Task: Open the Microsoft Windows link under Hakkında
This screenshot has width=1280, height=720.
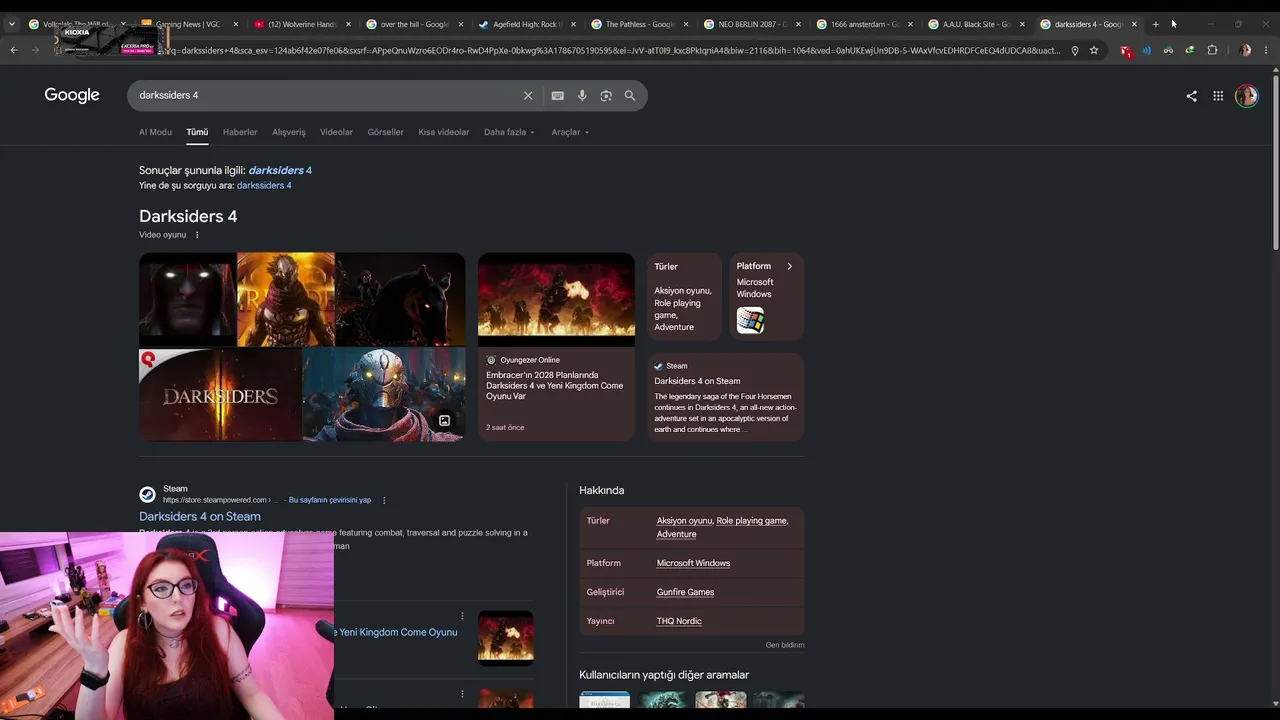Action: click(693, 563)
